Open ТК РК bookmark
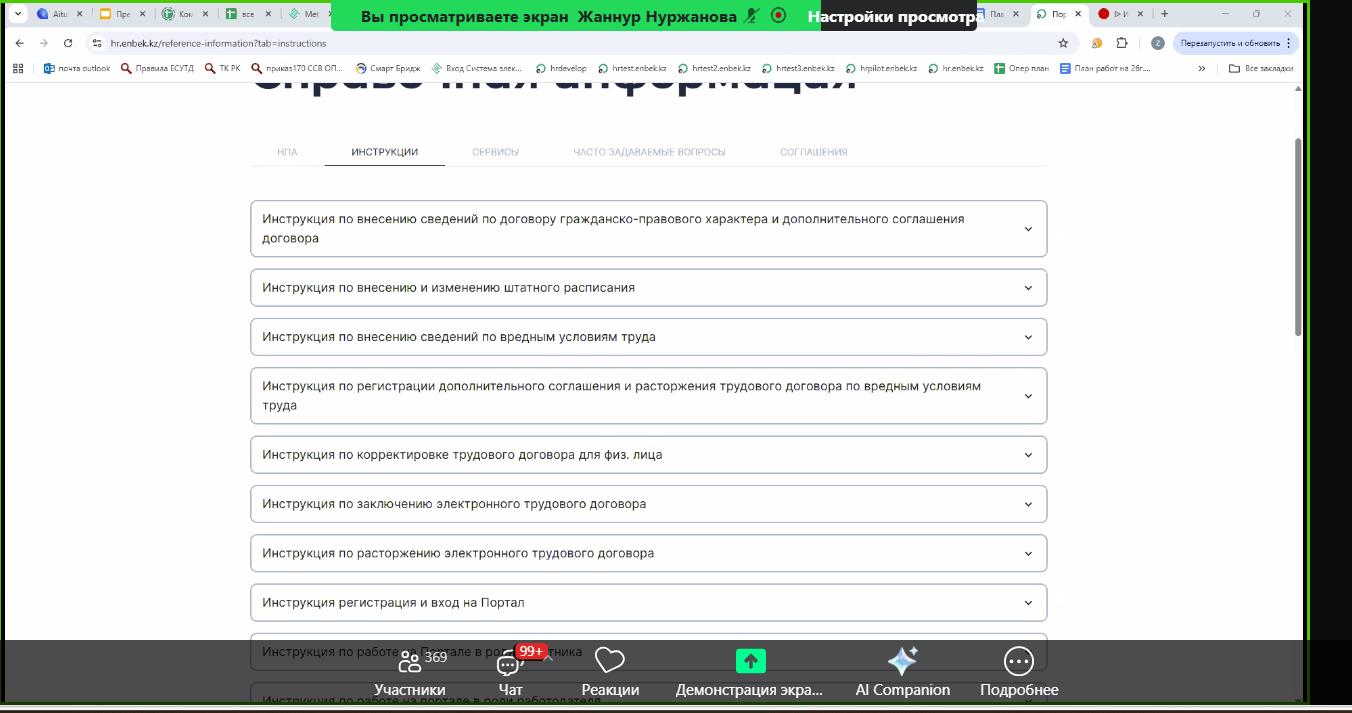This screenshot has width=1352, height=713. [222, 68]
